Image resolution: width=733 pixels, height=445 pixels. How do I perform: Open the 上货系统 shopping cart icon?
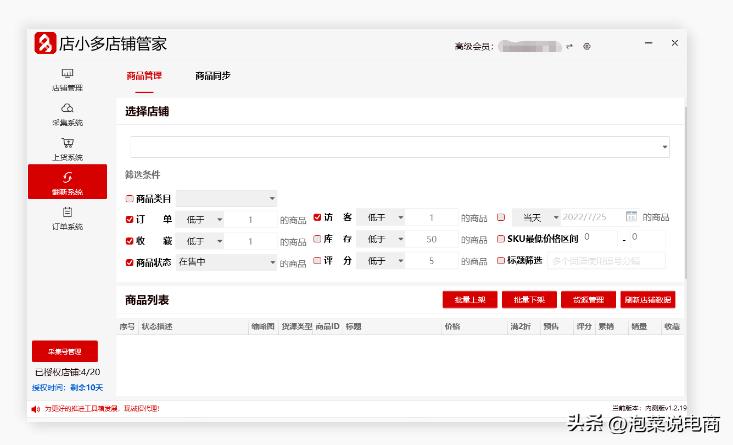[67, 143]
